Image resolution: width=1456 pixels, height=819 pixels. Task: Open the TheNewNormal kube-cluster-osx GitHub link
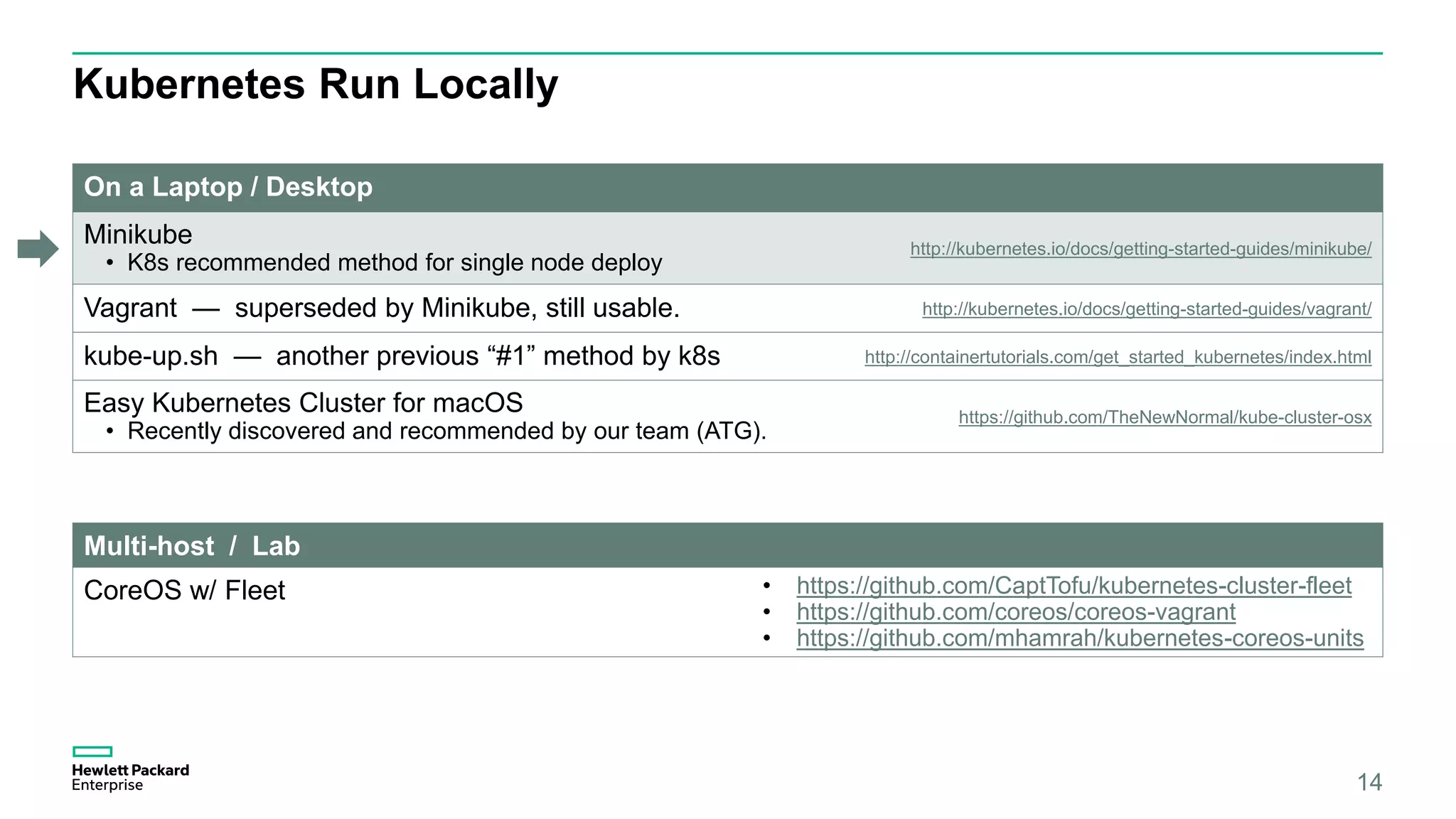pyautogui.click(x=1165, y=417)
